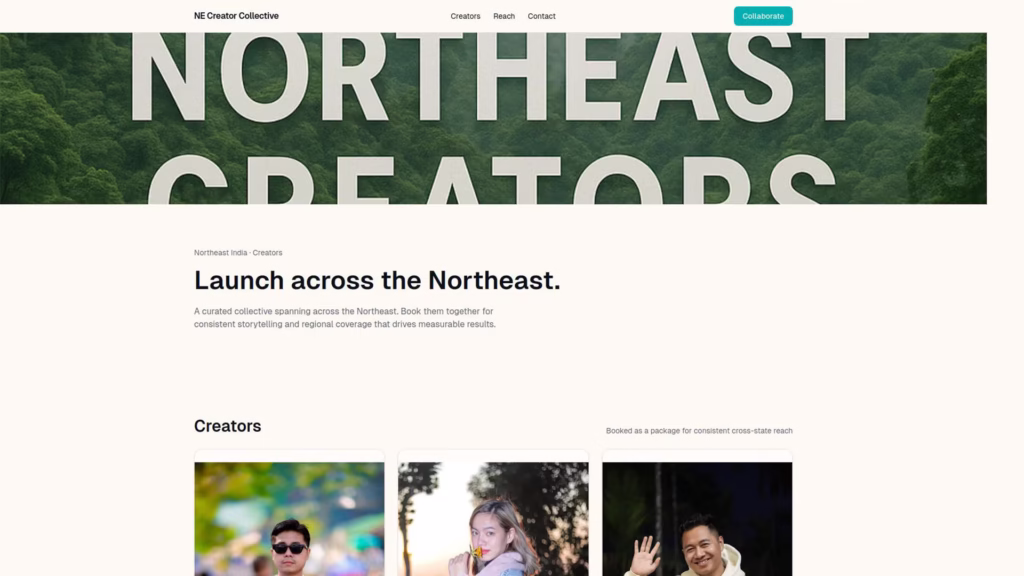Click the photo of the man in sunglasses
Image resolution: width=1024 pixels, height=576 pixels.
pyautogui.click(x=289, y=520)
